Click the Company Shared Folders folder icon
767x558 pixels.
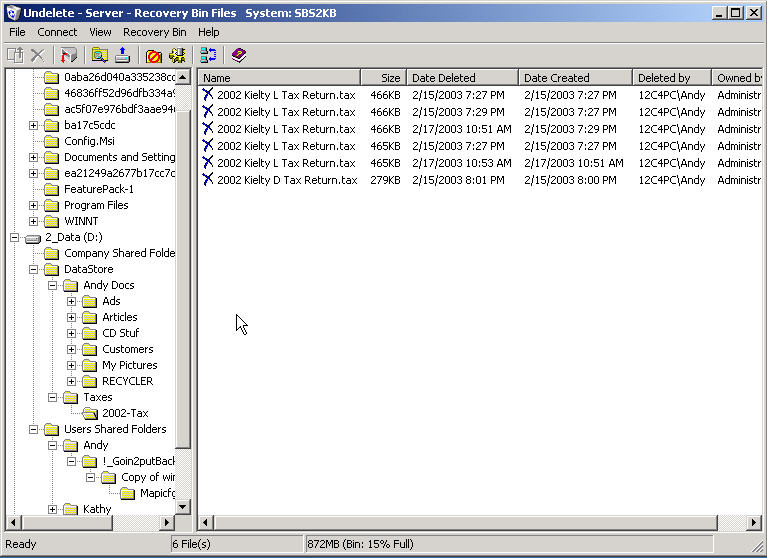click(x=51, y=253)
